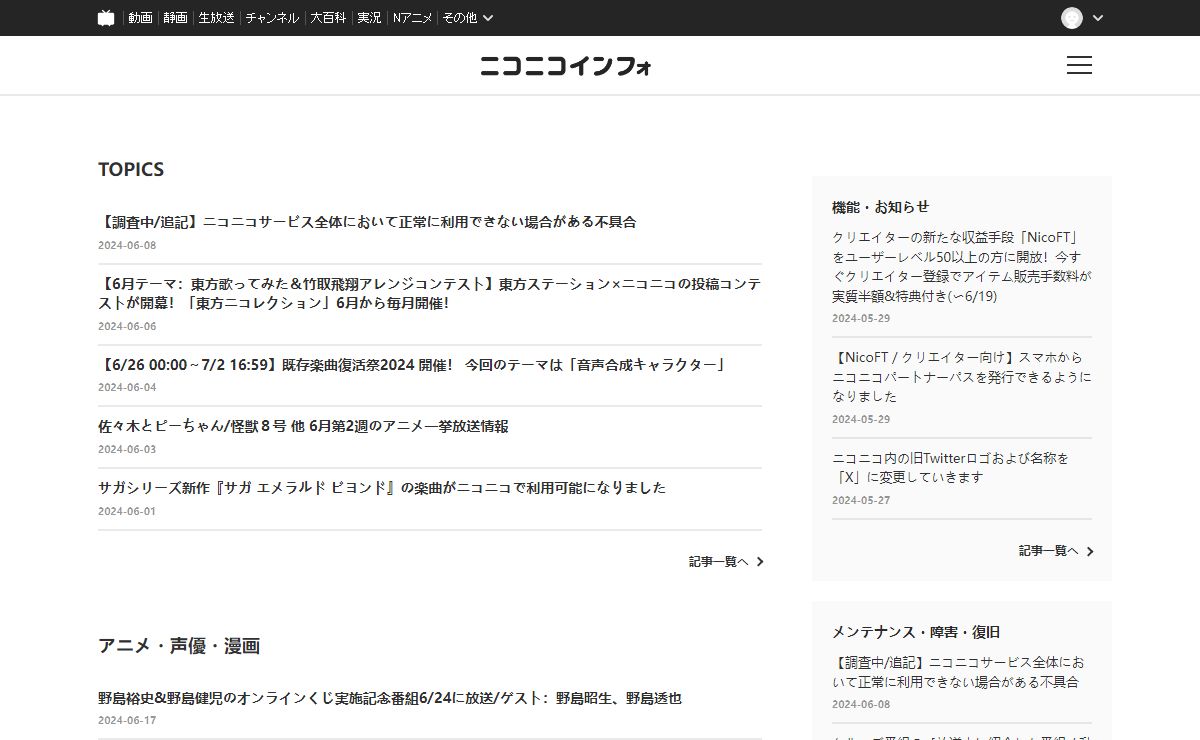1200x740 pixels.
Task: Click the 機能・お知らせ heading
Action: 880,207
